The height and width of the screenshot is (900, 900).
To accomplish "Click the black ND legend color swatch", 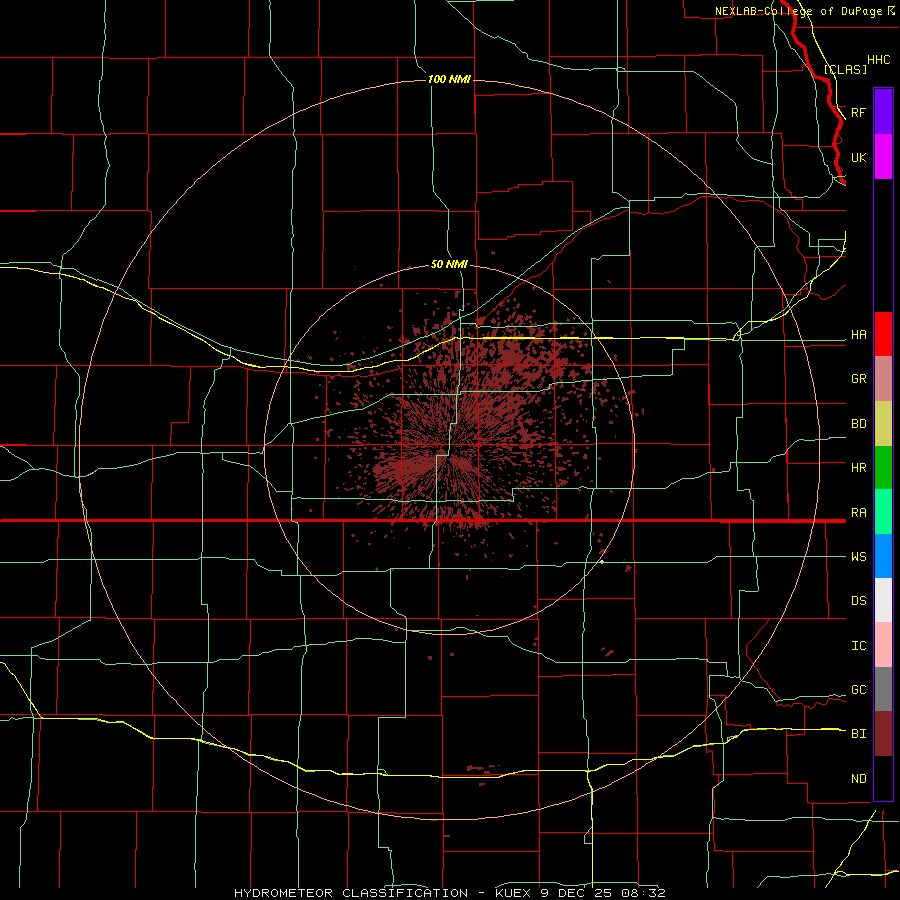I will point(883,778).
